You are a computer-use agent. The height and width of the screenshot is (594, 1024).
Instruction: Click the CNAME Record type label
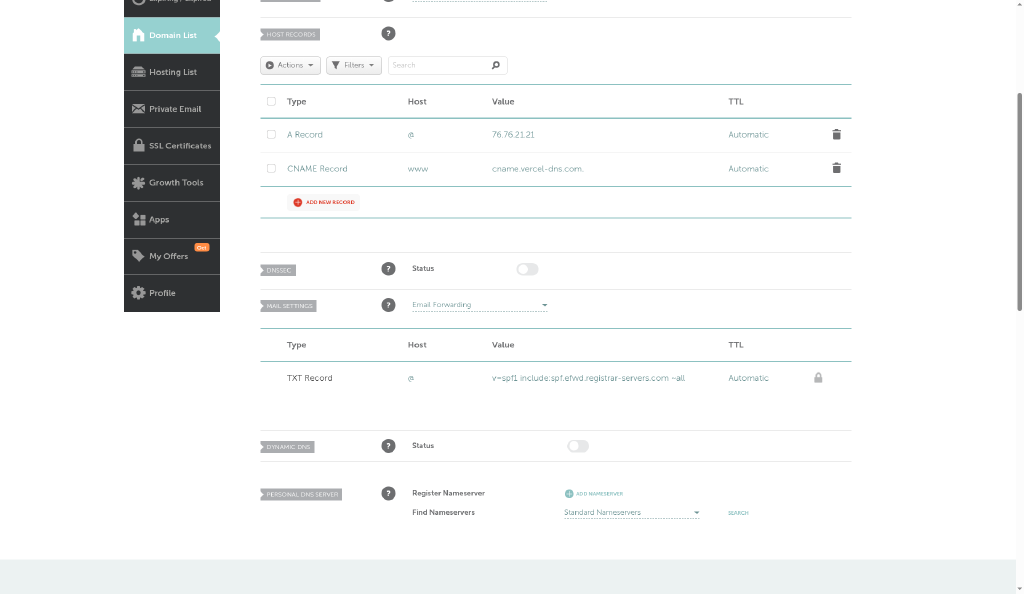pos(317,168)
